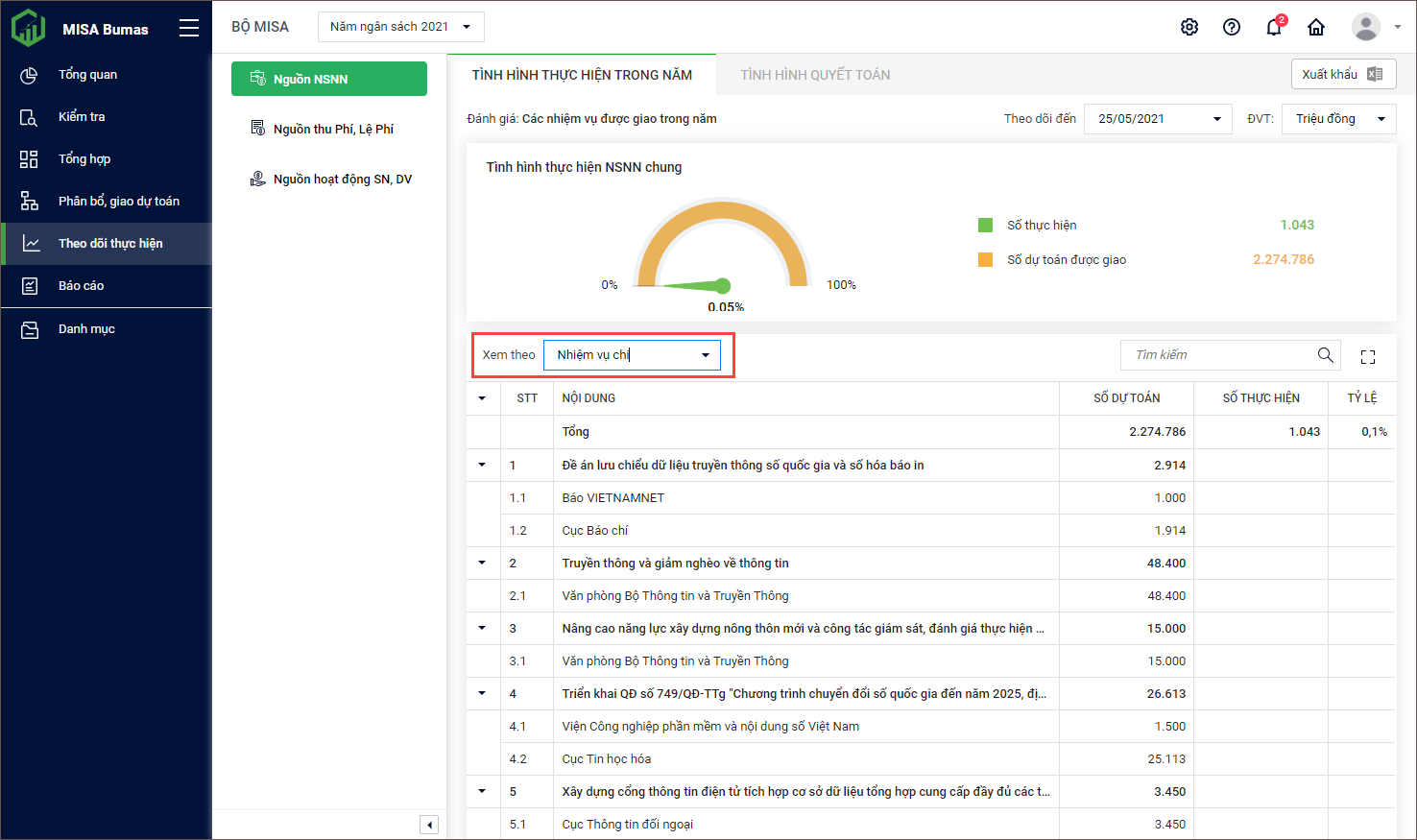This screenshot has height=840, width=1417.
Task: Toggle the hamburger sidebar menu
Action: click(x=189, y=29)
